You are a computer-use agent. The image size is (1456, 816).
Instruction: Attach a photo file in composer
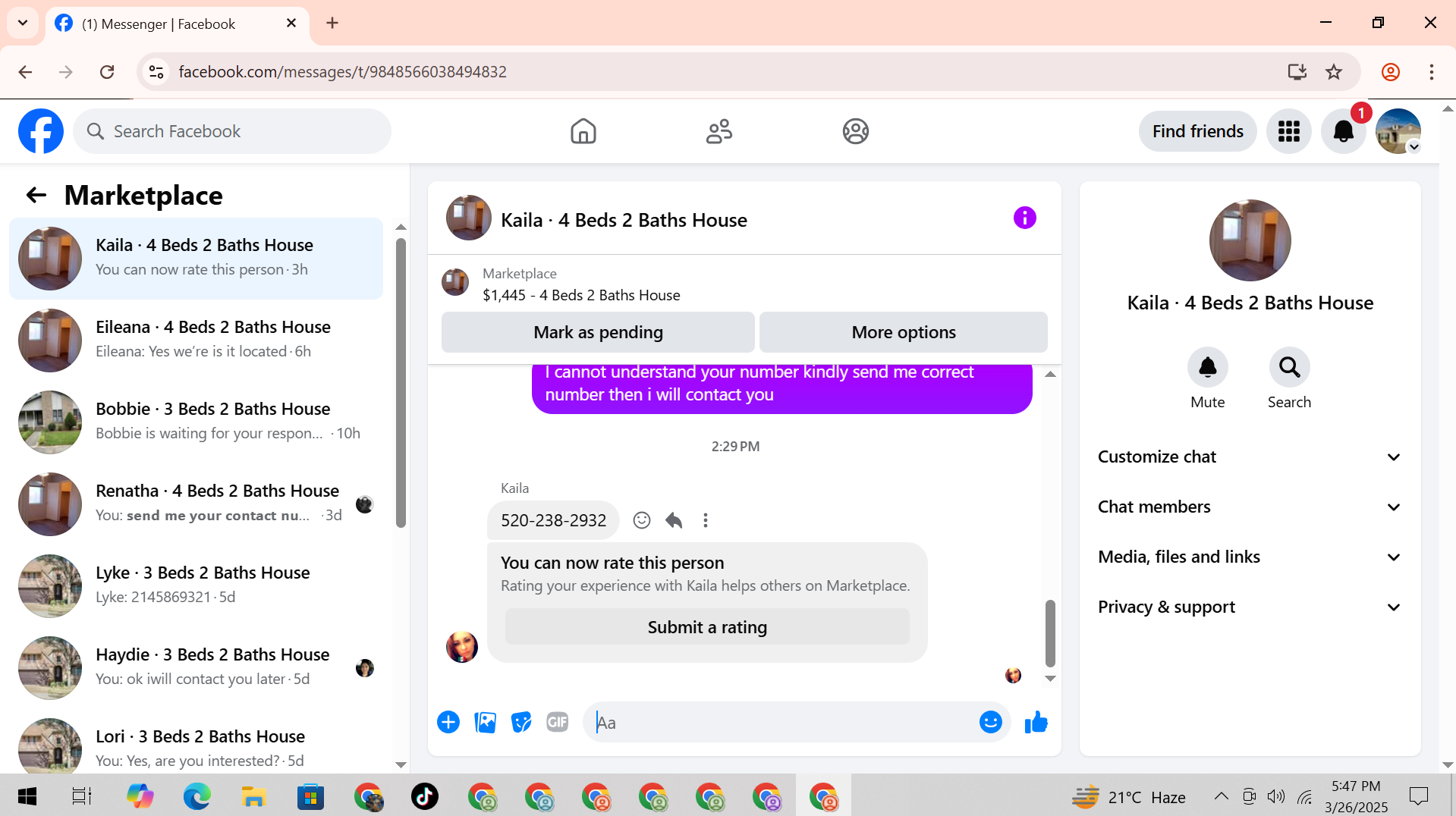click(x=485, y=723)
